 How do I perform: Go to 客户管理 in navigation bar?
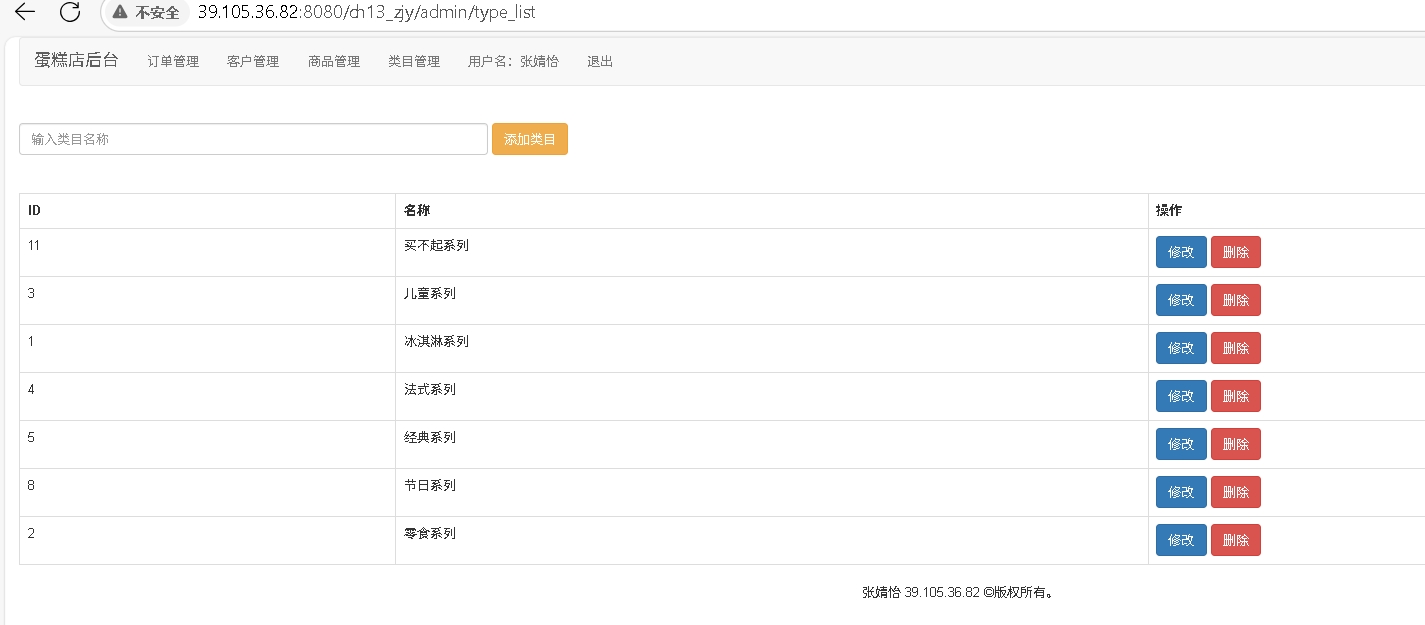point(253,61)
